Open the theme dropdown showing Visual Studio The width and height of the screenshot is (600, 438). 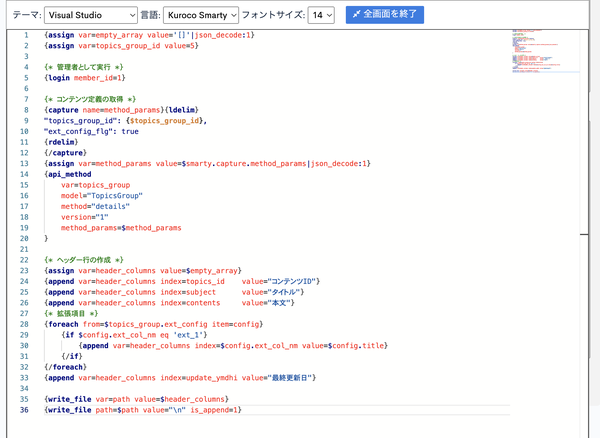(91, 15)
